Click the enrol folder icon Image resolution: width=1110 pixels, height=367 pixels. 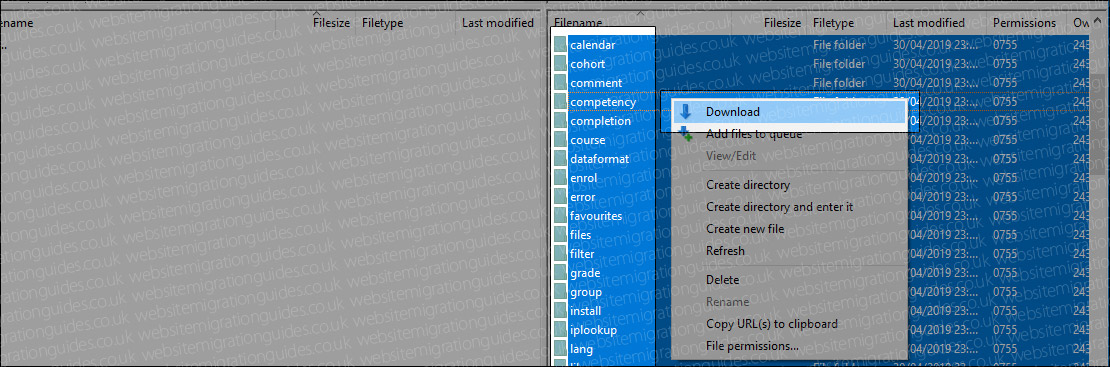[561, 178]
